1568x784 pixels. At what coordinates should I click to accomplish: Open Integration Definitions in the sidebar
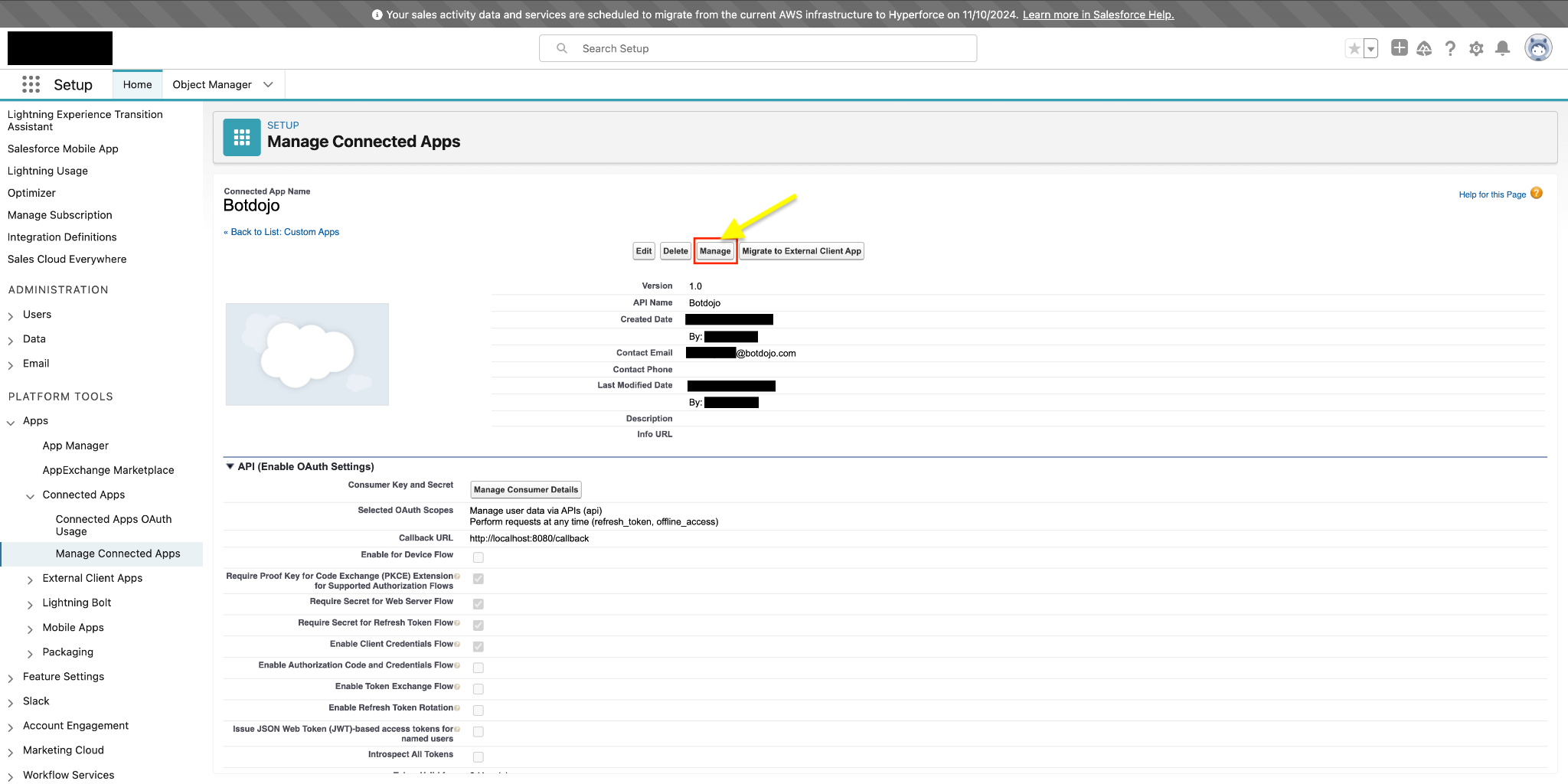(62, 237)
